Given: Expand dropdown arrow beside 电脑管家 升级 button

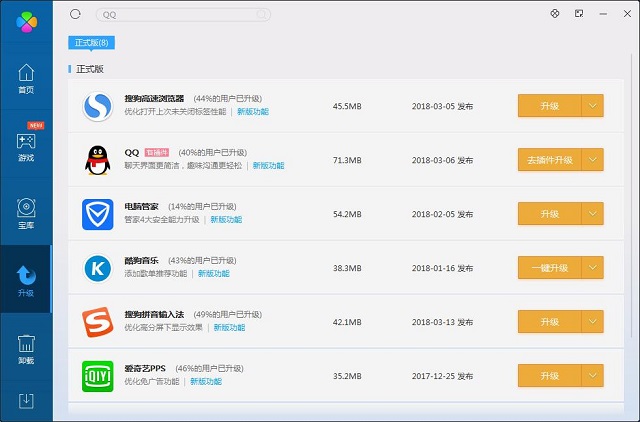Looking at the screenshot, I should pyautogui.click(x=592, y=214).
